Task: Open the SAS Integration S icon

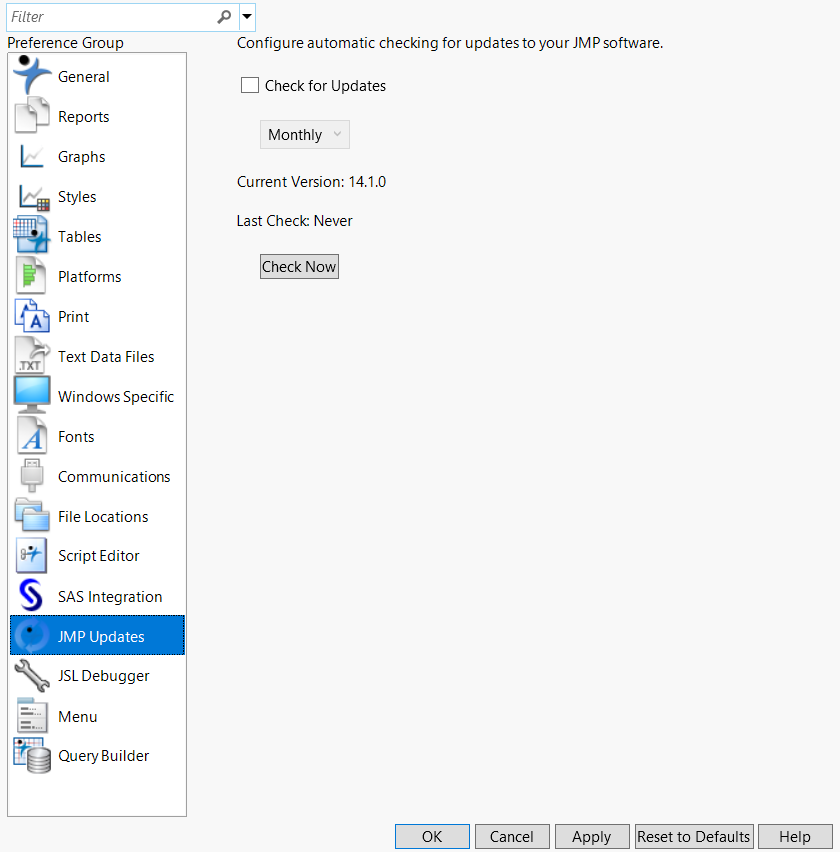Action: click(x=31, y=596)
